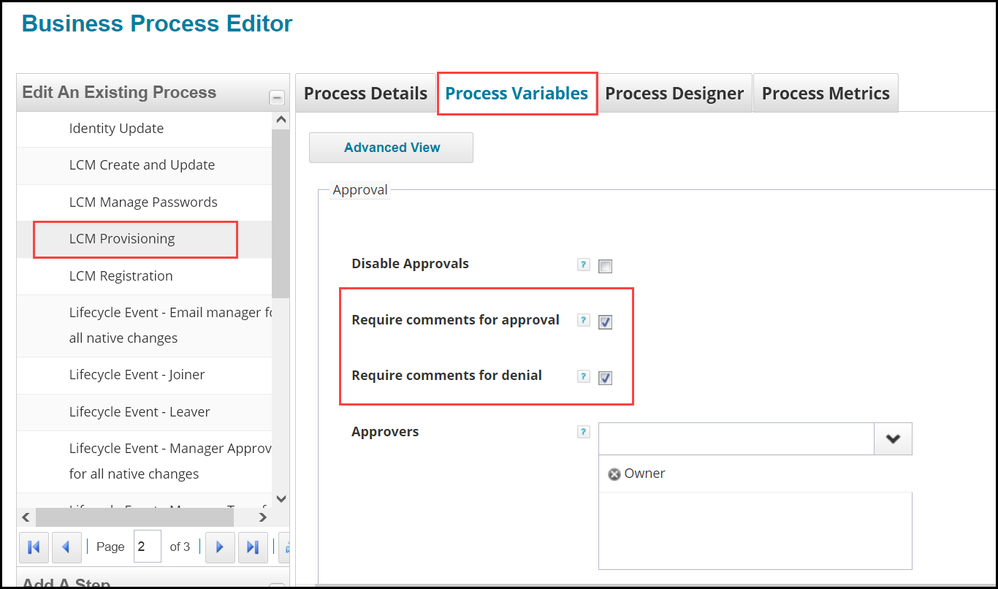This screenshot has height=589, width=998.
Task: Click the Advanced View button
Action: (x=391, y=147)
